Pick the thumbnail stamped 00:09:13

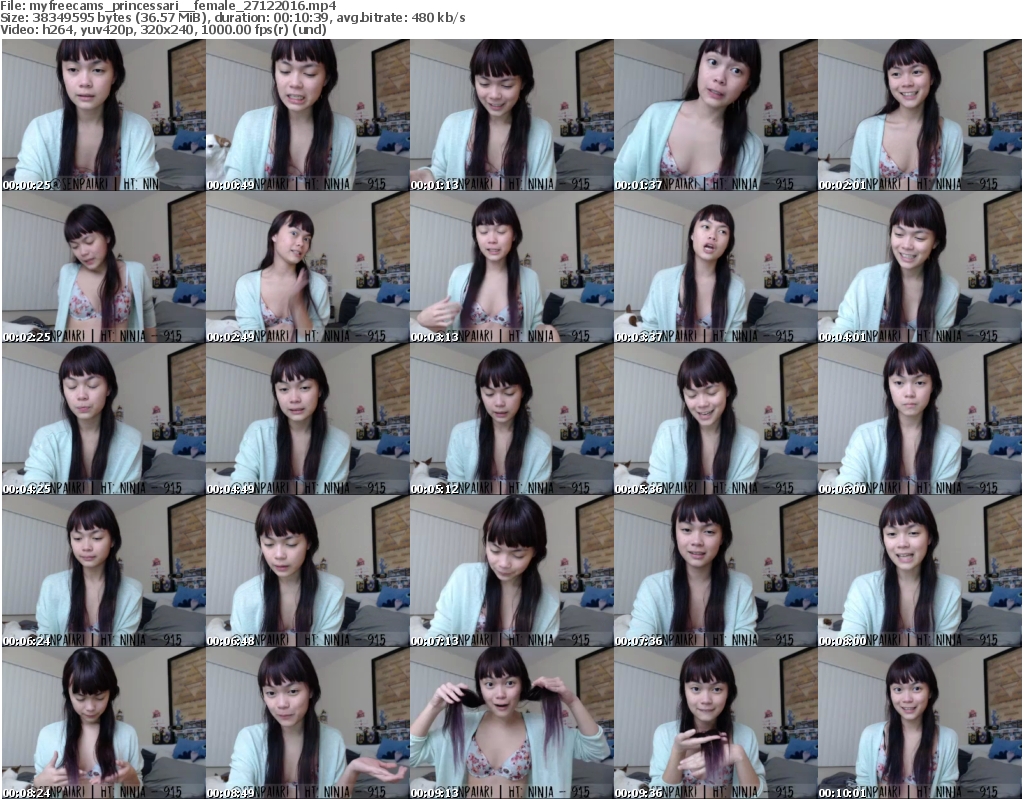[512, 723]
